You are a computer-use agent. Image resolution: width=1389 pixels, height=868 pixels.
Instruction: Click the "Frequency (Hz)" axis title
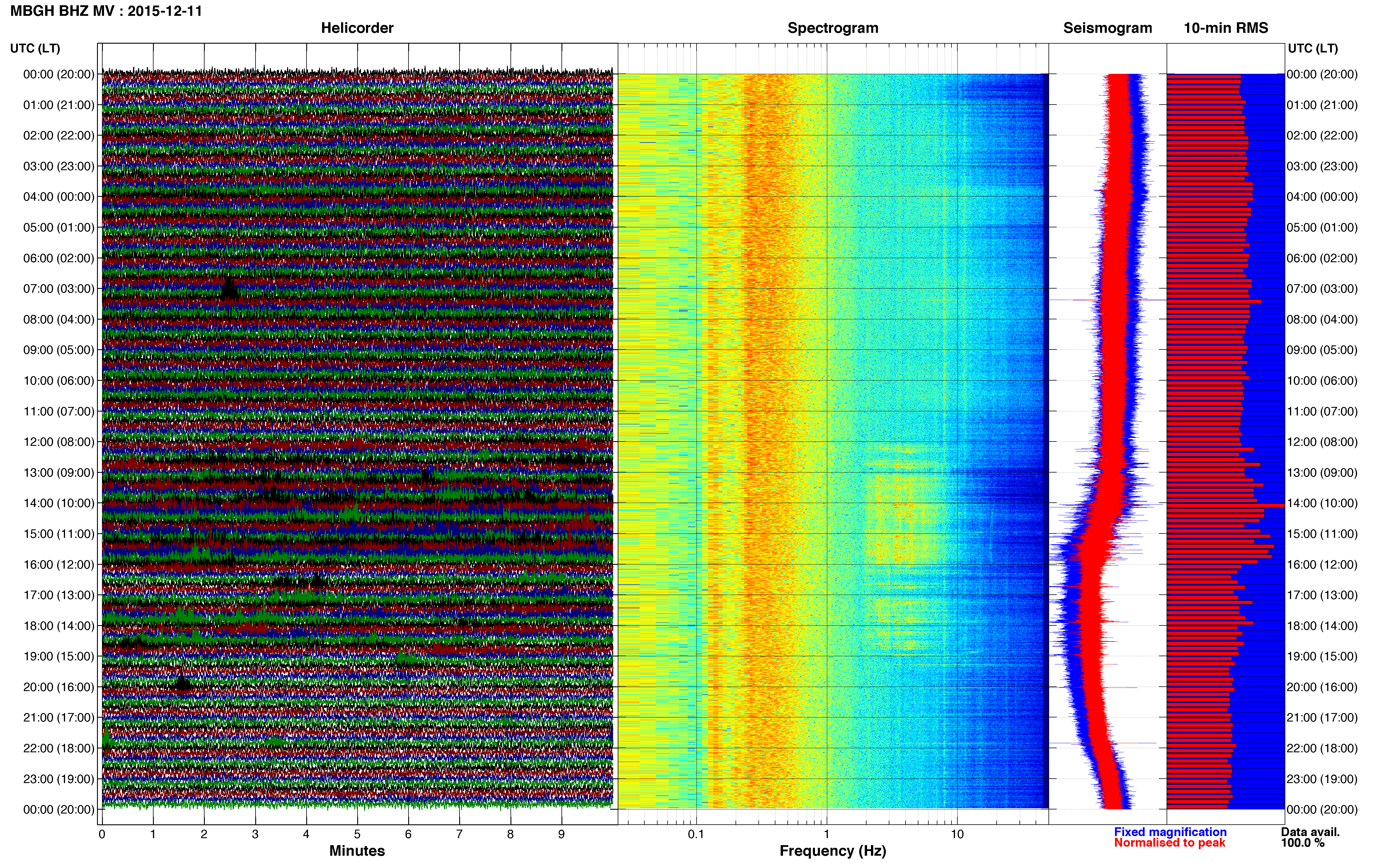click(833, 851)
